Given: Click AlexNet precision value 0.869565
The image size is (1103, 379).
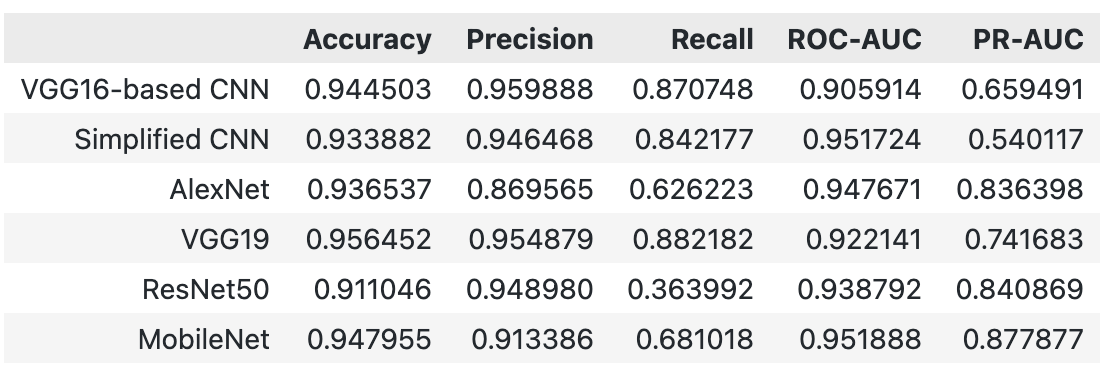Looking at the screenshot, I should tap(530, 189).
